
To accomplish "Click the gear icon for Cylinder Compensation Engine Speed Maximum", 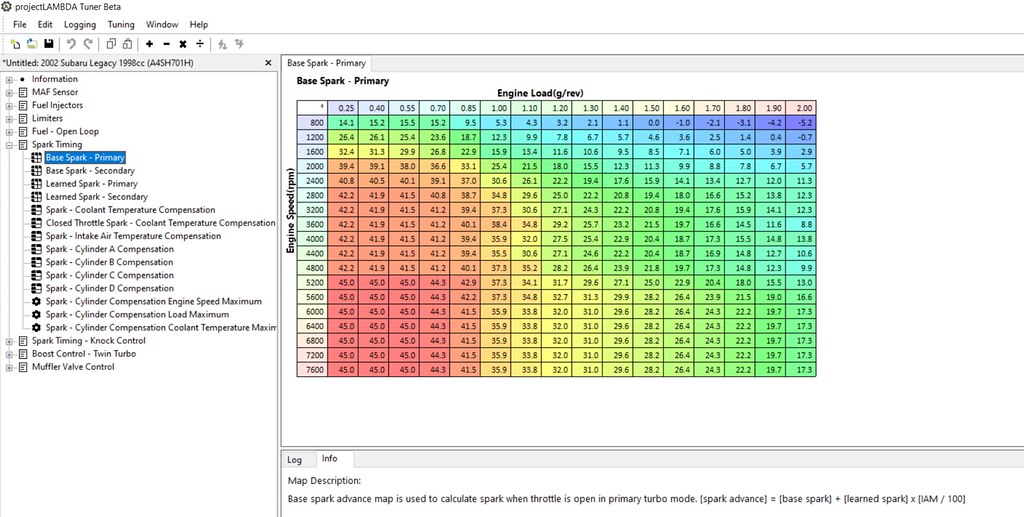I will pos(37,302).
